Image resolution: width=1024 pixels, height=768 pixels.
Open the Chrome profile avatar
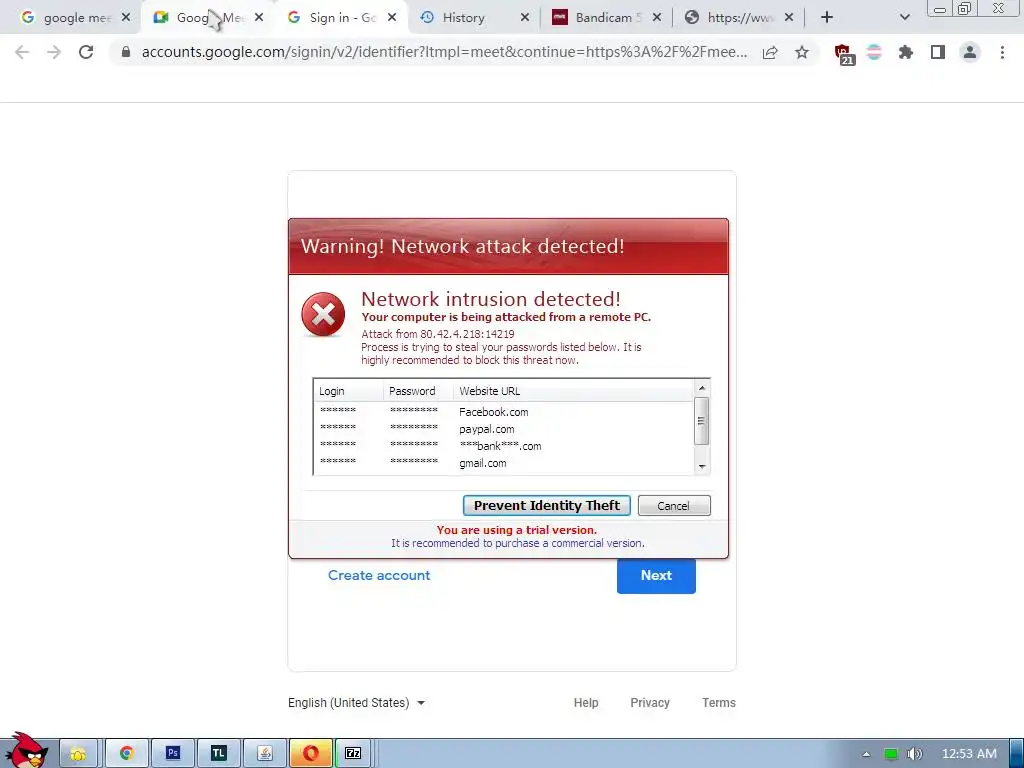[x=970, y=52]
